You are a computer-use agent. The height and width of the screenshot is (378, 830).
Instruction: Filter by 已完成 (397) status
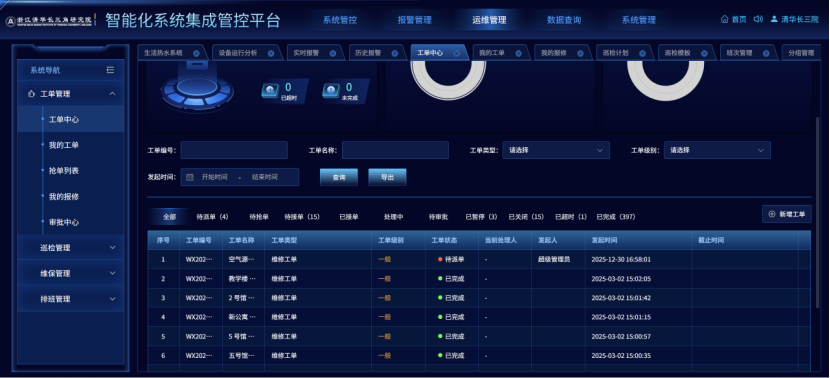(x=616, y=217)
